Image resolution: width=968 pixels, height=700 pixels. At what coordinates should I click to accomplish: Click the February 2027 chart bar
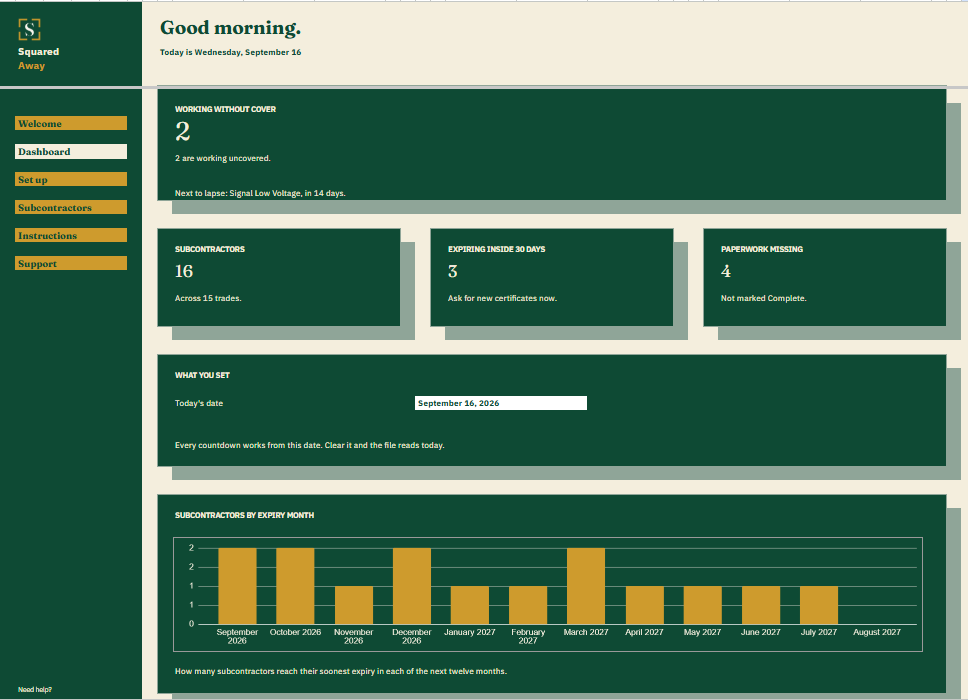point(528,605)
